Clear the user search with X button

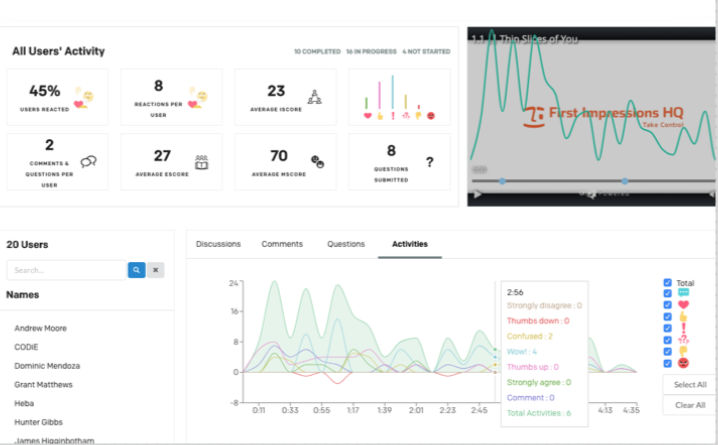pyautogui.click(x=156, y=270)
